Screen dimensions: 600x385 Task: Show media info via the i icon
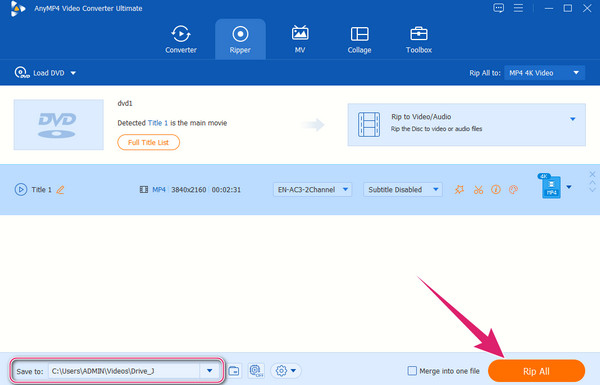point(496,189)
